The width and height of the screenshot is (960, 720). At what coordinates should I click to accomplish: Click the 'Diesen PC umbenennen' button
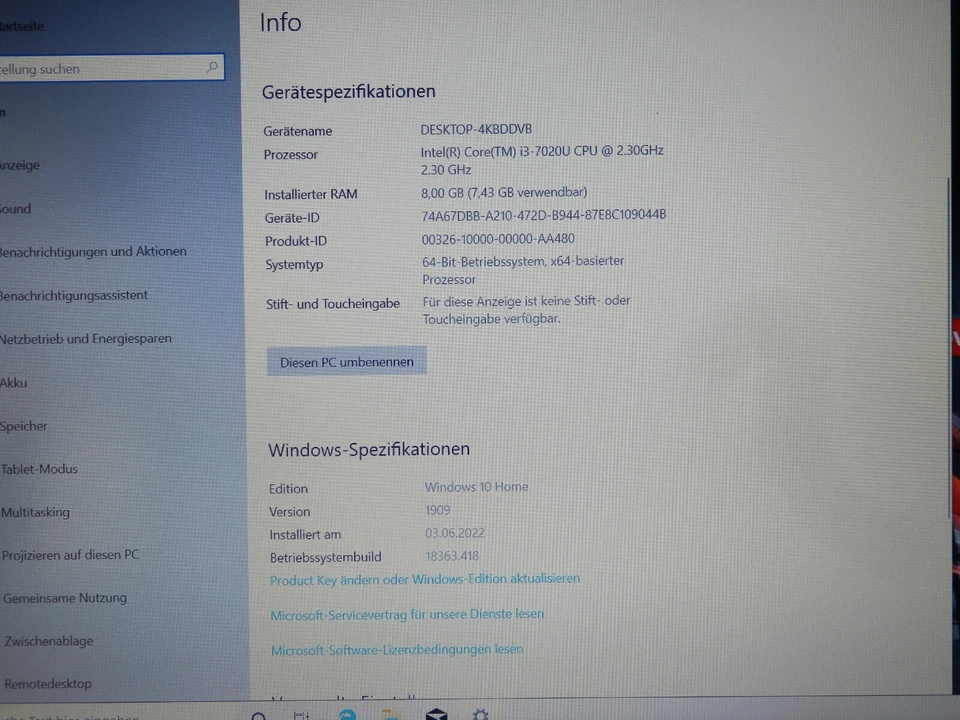click(x=347, y=362)
